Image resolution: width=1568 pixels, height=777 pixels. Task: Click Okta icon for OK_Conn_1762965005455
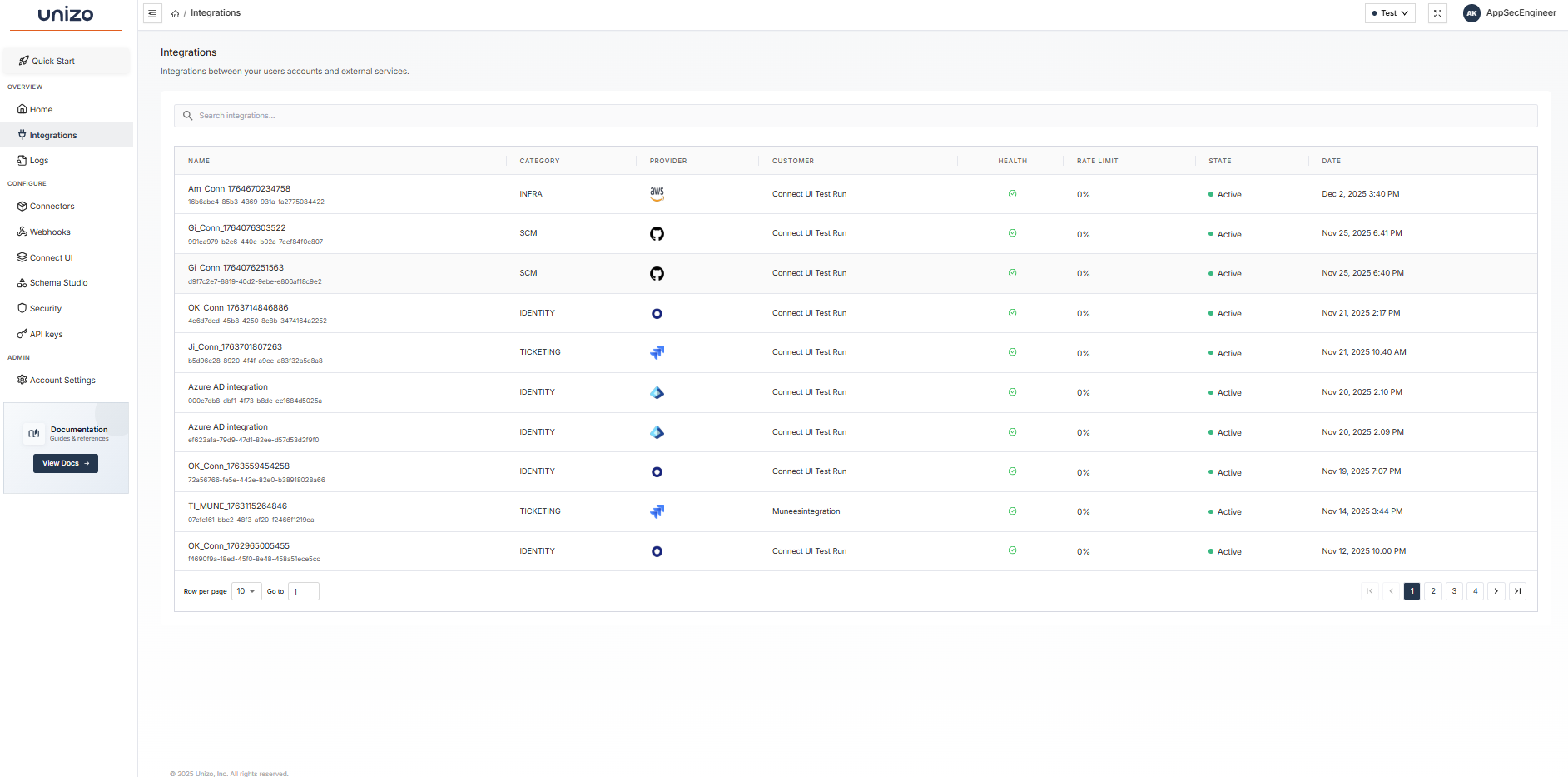click(x=657, y=551)
